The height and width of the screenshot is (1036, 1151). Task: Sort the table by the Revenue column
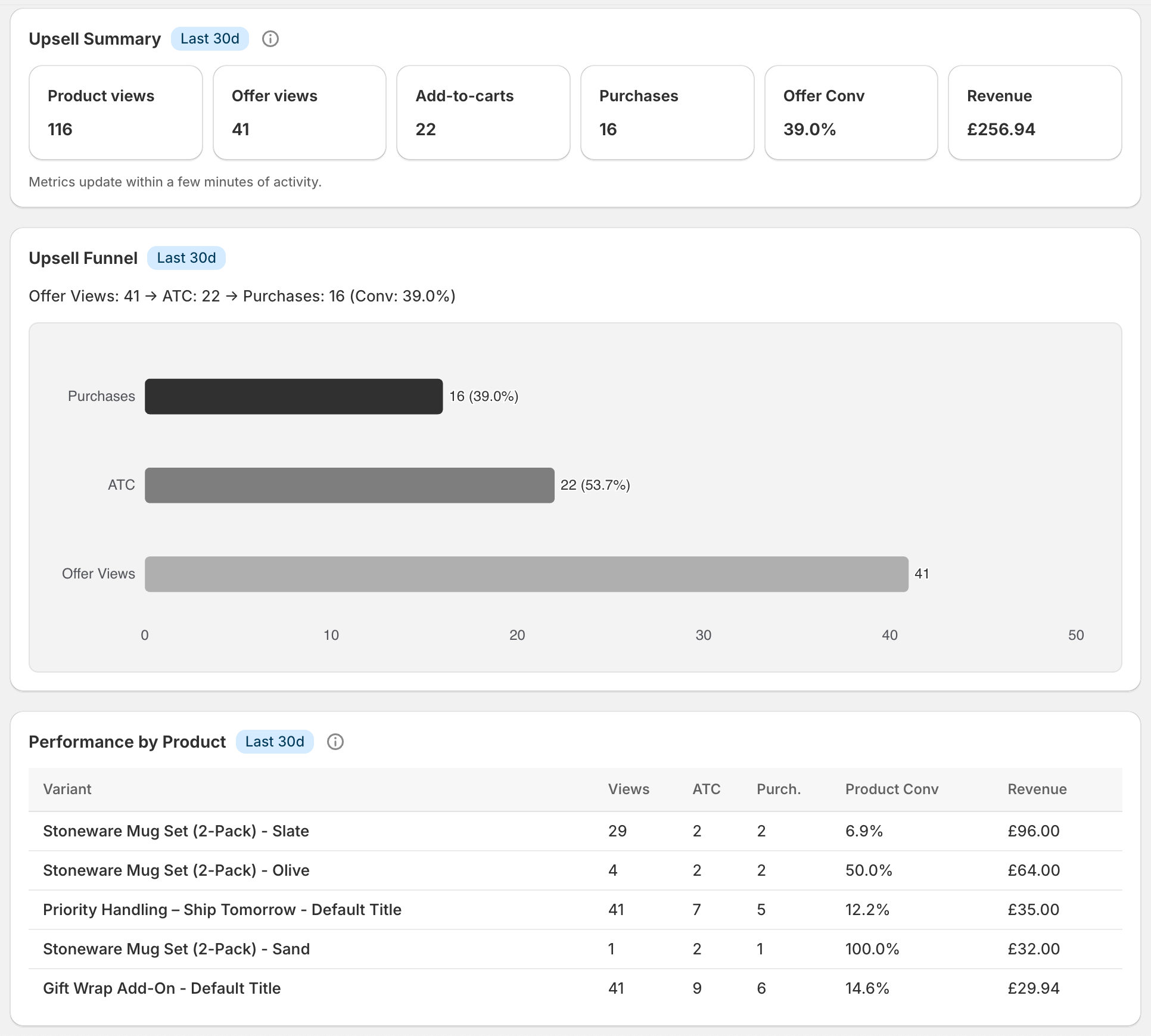point(1037,789)
